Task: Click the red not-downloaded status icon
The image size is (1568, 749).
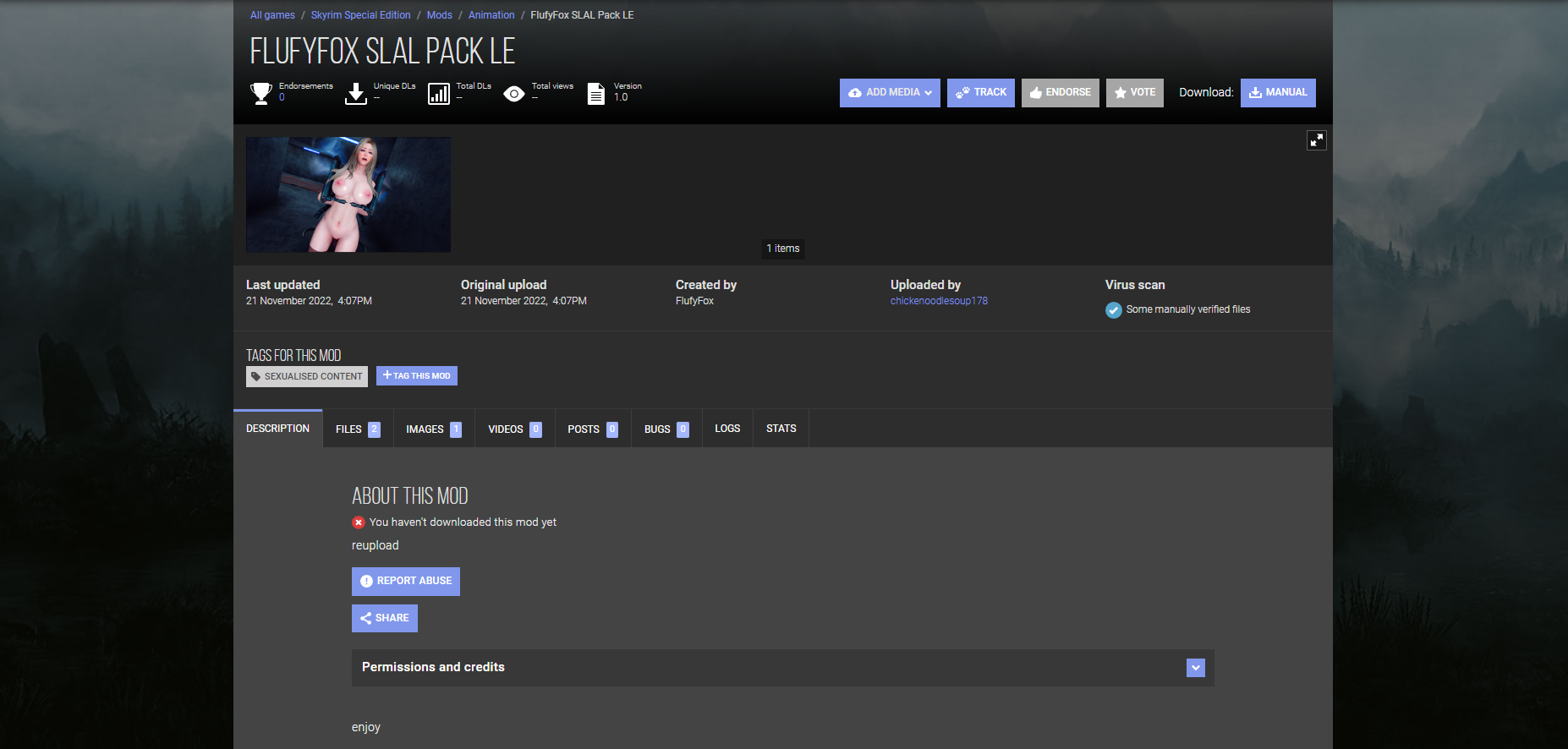Action: coord(359,522)
